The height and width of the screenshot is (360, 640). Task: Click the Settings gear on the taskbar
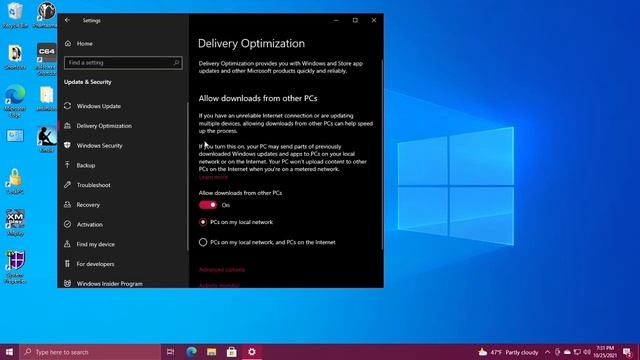[x=252, y=352]
